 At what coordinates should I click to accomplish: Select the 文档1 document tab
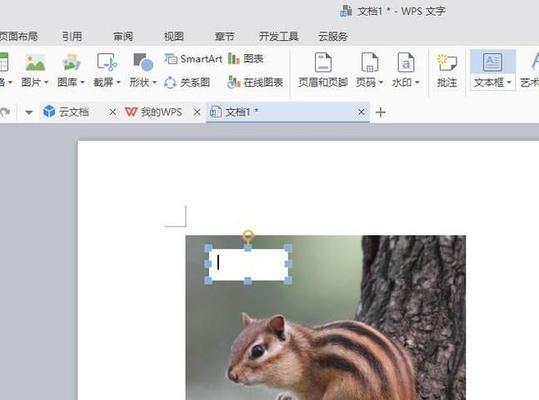(x=288, y=112)
